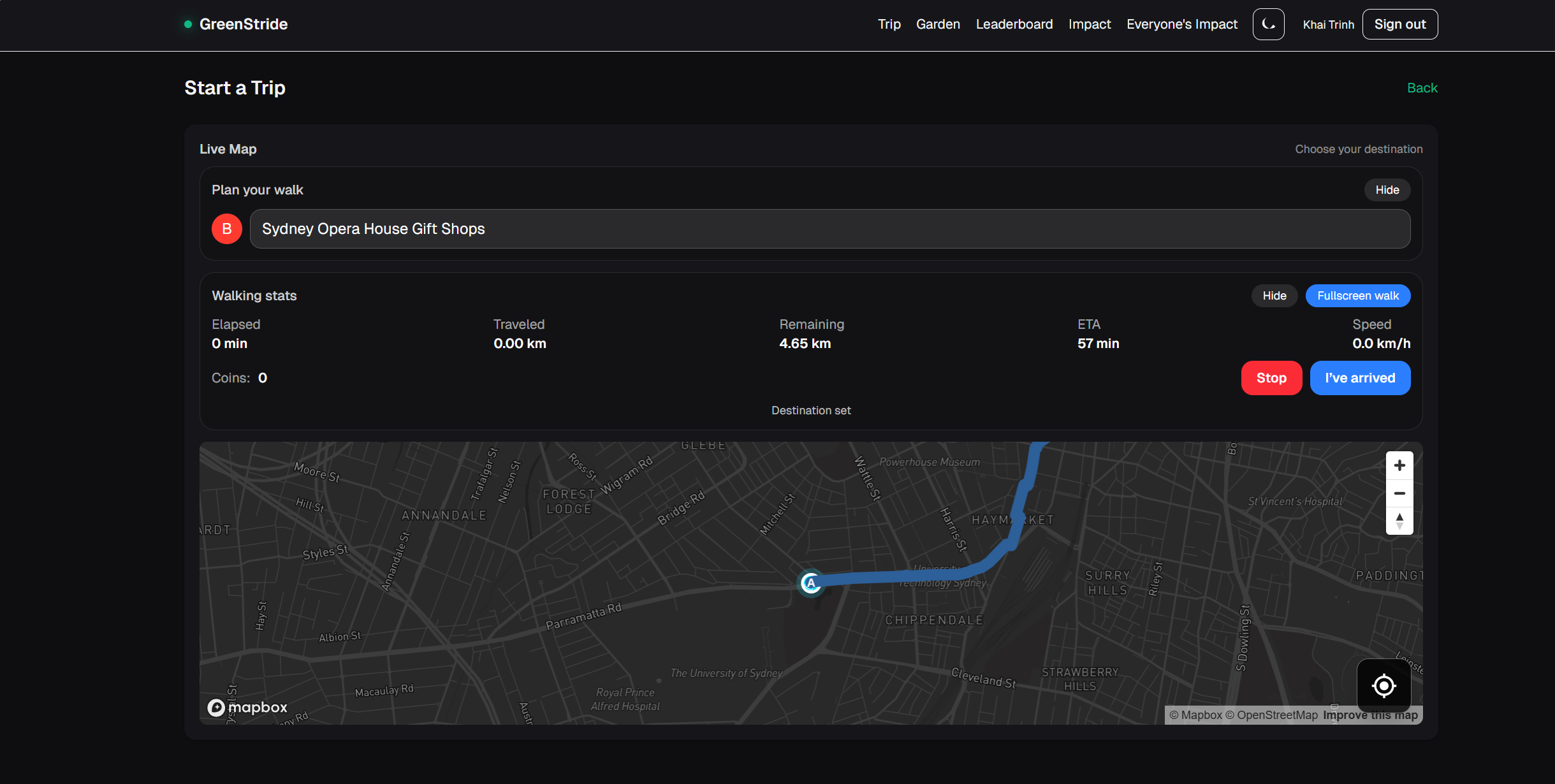Click the red B destination marker
The height and width of the screenshot is (784, 1555).
coord(227,229)
